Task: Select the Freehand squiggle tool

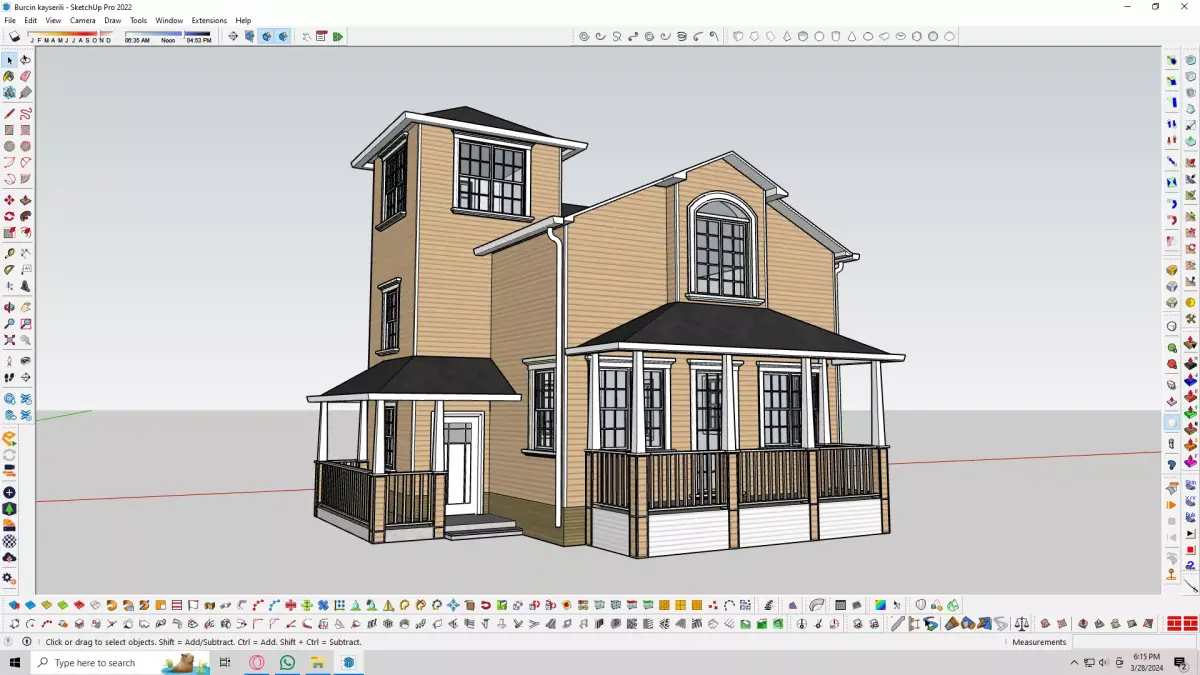Action: (x=25, y=114)
